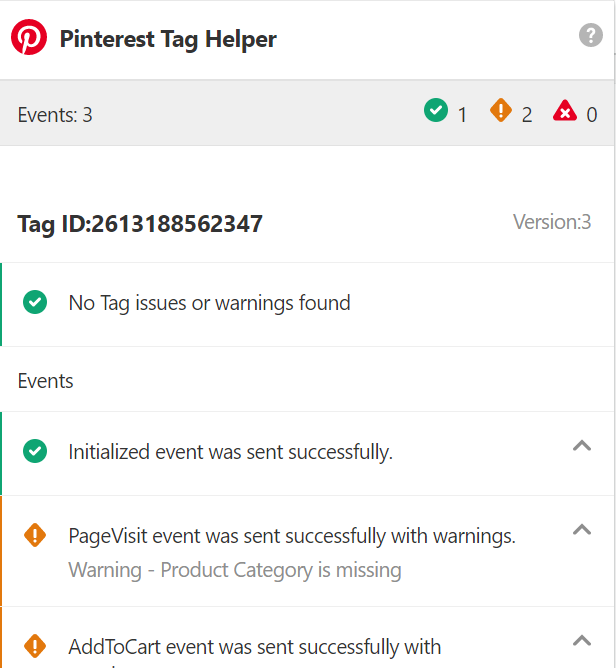616x668 pixels.
Task: Collapse the AddToCart event chevron
Action: click(582, 640)
